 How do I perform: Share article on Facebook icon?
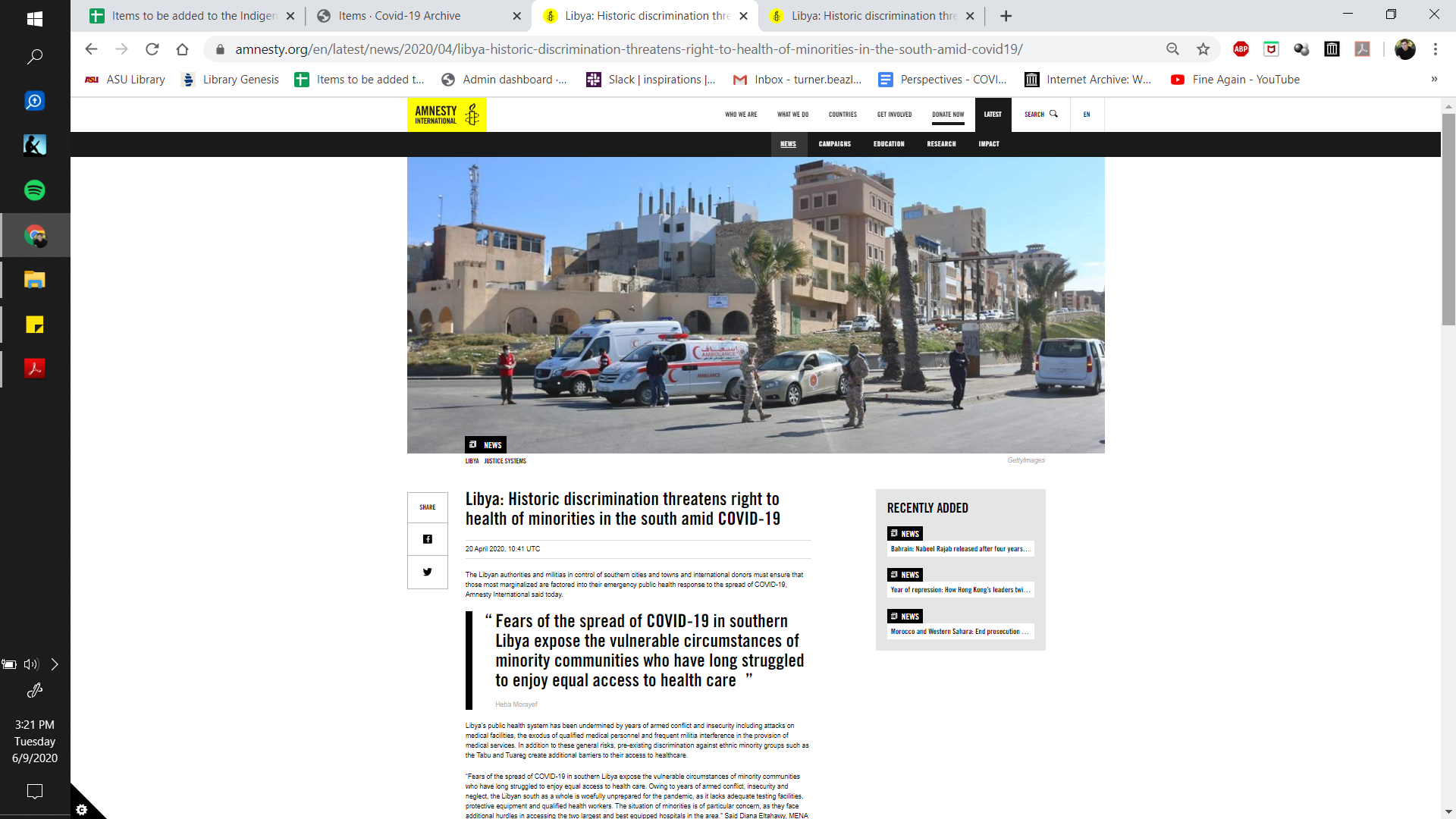coord(428,539)
